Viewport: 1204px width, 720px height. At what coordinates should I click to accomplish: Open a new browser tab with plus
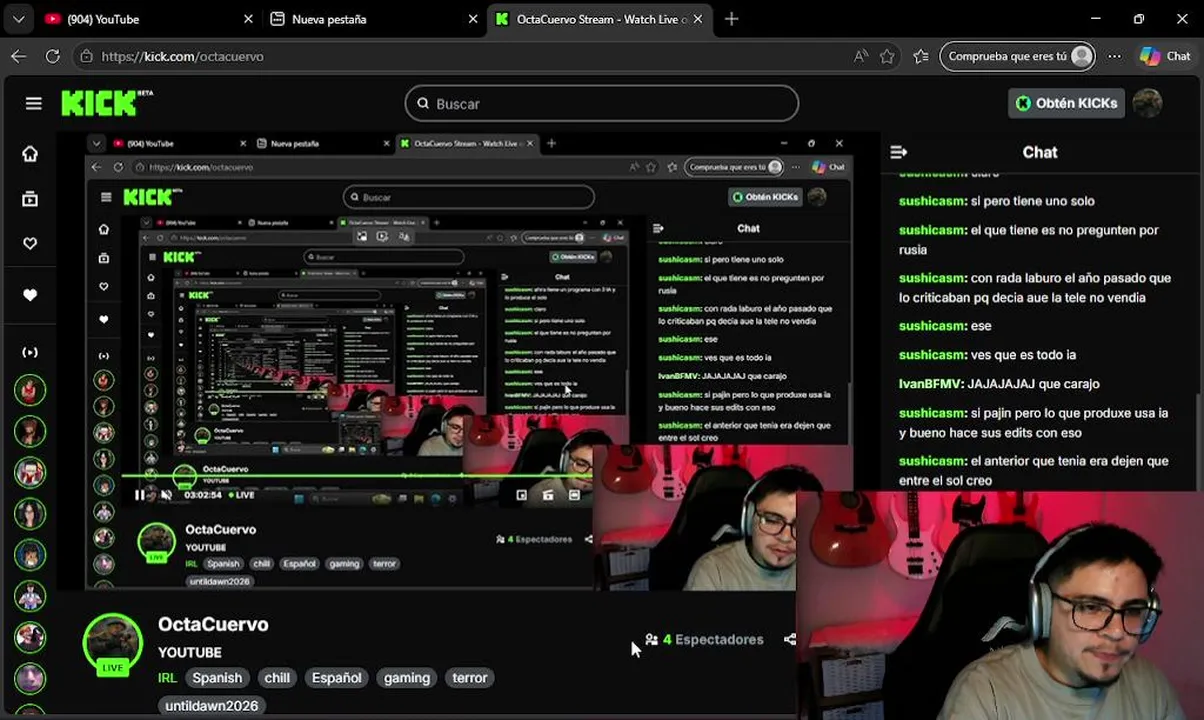coord(731,19)
